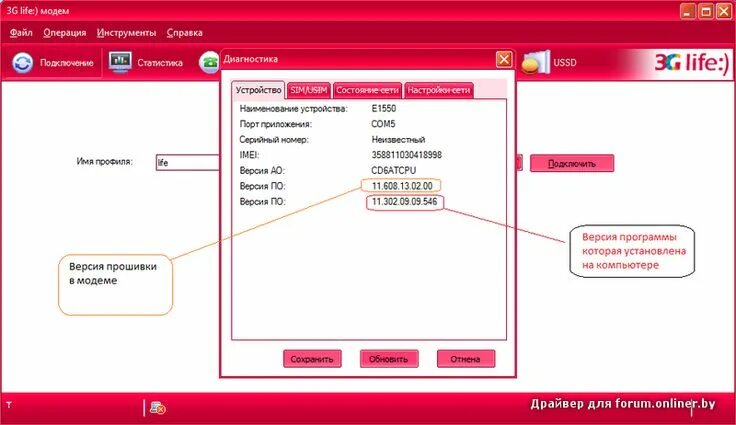
Task: Click the Обновить button
Action: pos(389,359)
